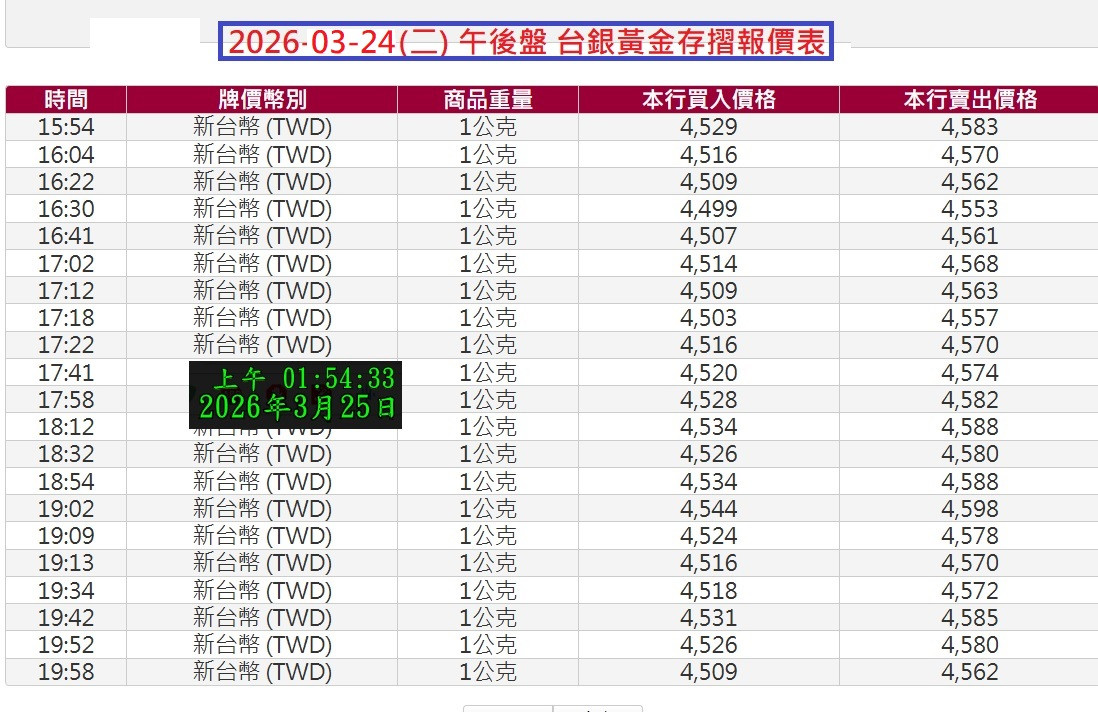The image size is (1098, 712).
Task: Select buy price 4,524
Action: 709,536
